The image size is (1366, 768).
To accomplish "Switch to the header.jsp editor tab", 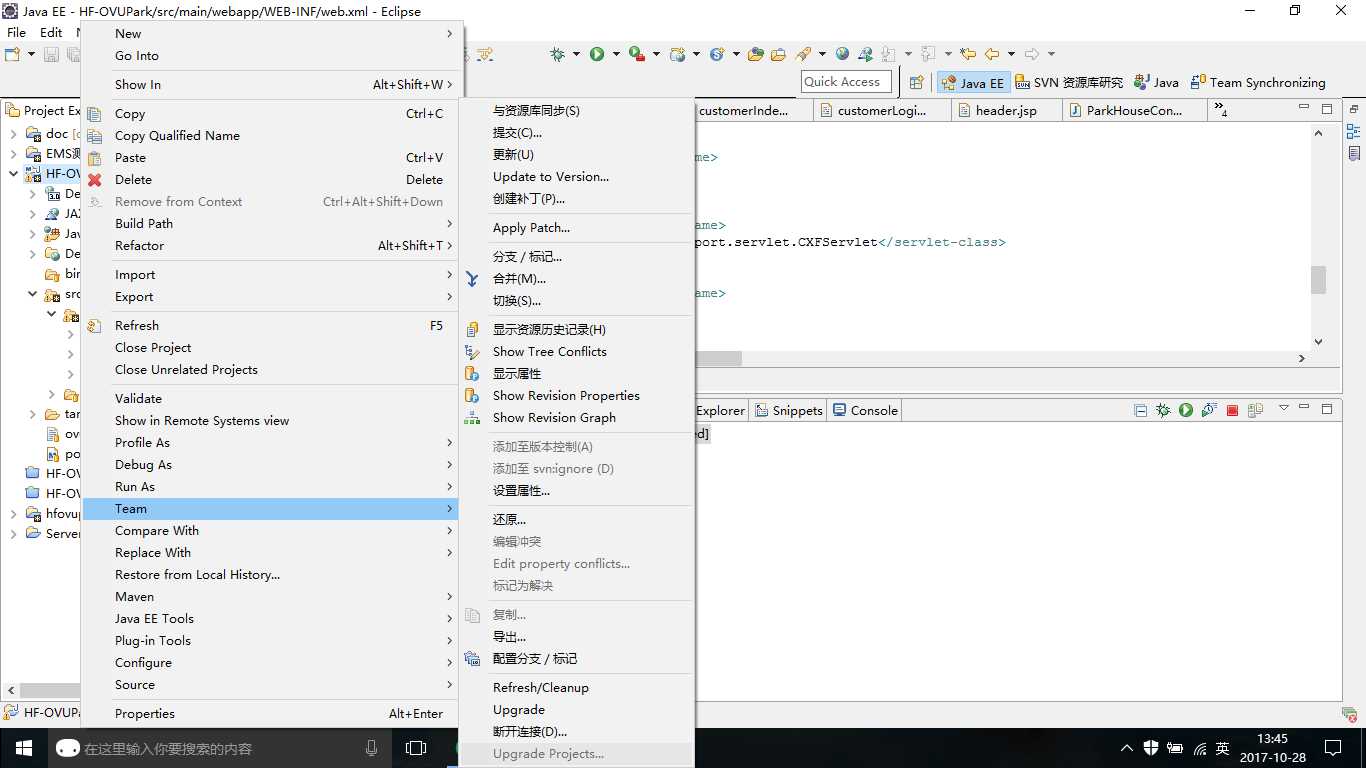I will (x=1005, y=111).
